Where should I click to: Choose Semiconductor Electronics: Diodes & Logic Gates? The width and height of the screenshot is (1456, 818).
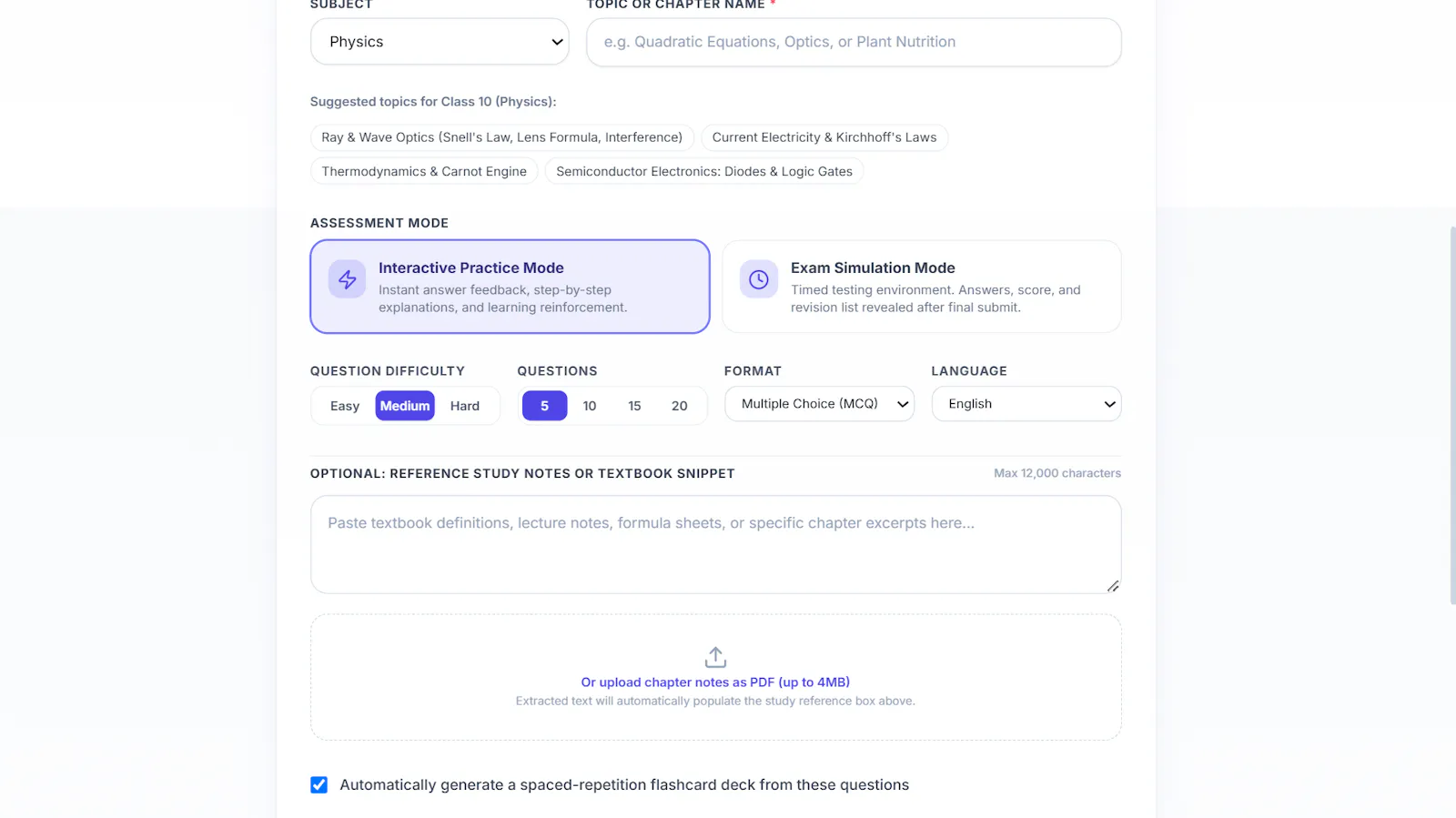[x=704, y=171]
